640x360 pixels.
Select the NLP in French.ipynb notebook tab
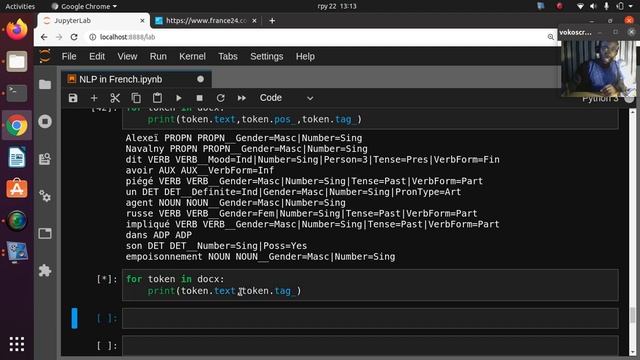tap(136, 79)
